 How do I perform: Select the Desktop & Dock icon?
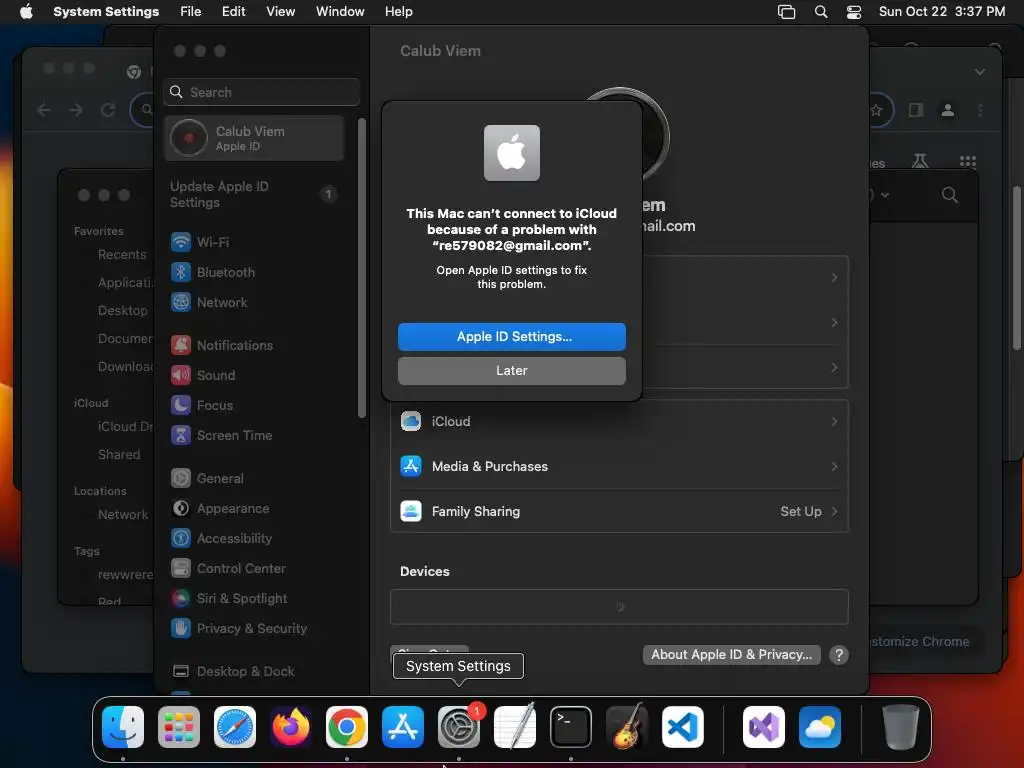181,671
